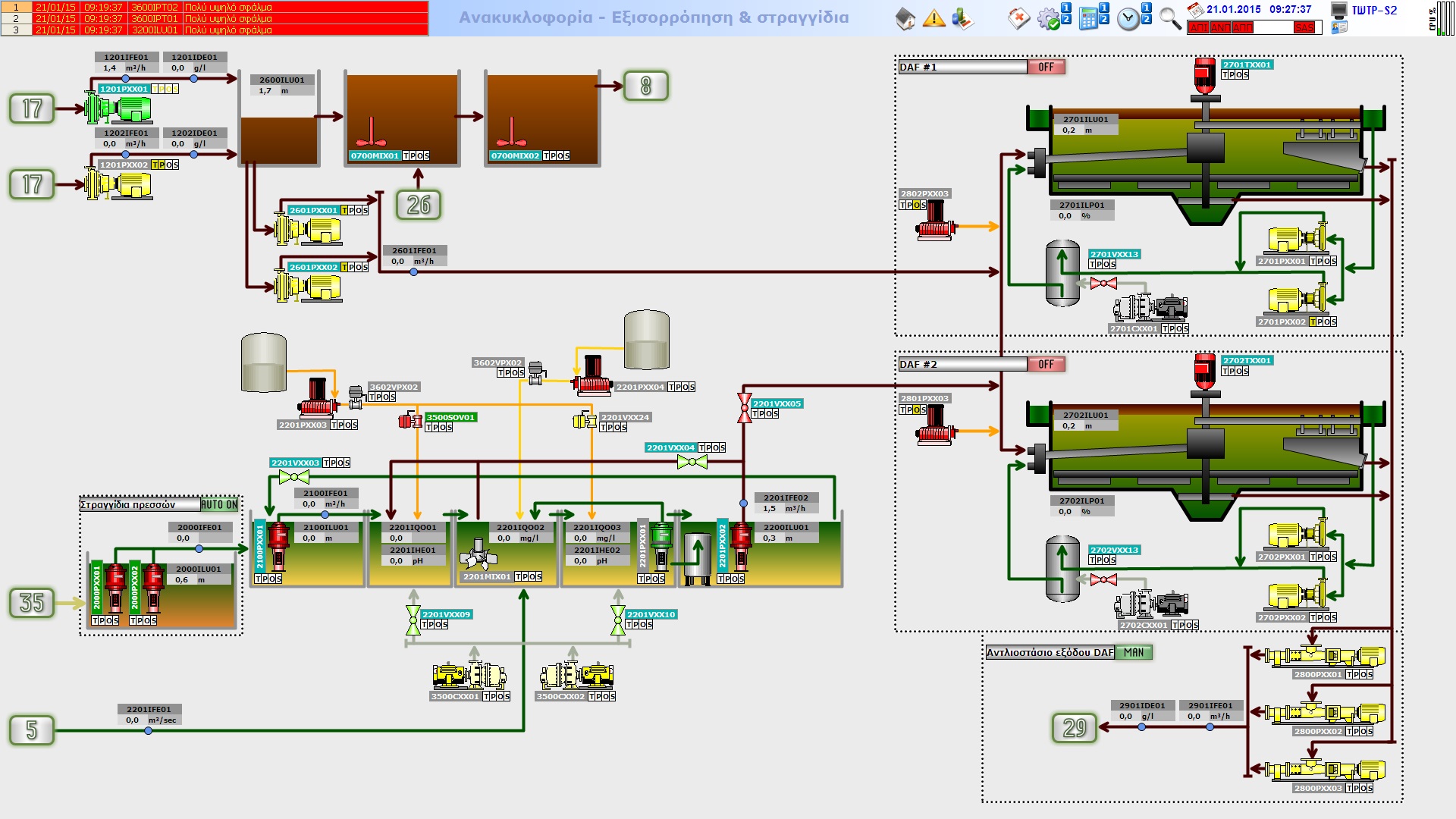This screenshot has width=1456, height=819.
Task: Open the calendar icon beside the date
Action: click(x=1195, y=10)
